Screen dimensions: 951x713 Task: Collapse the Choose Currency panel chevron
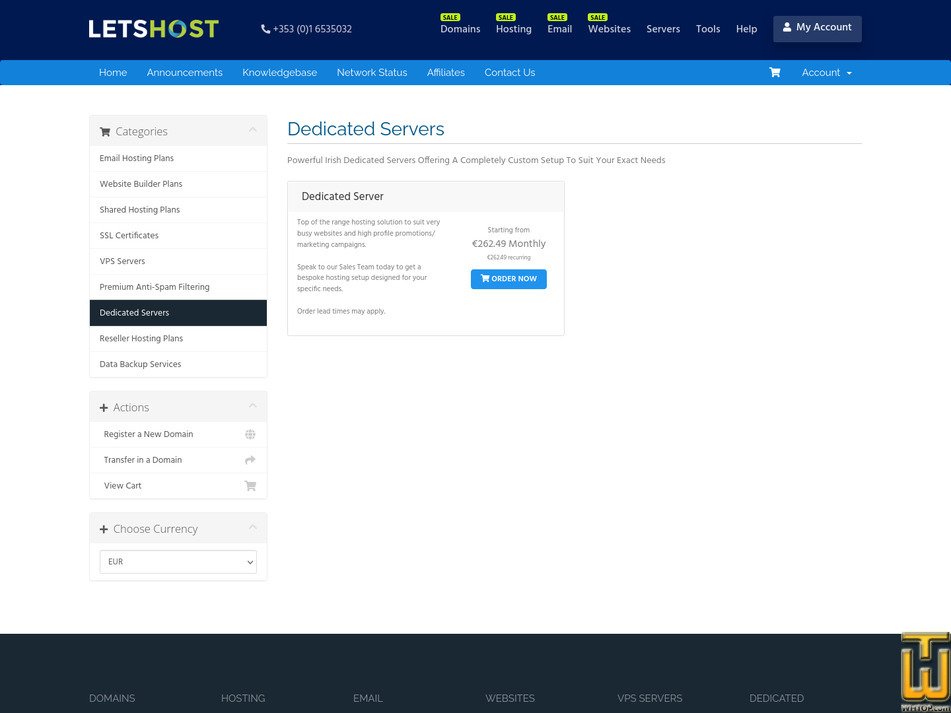coord(252,527)
